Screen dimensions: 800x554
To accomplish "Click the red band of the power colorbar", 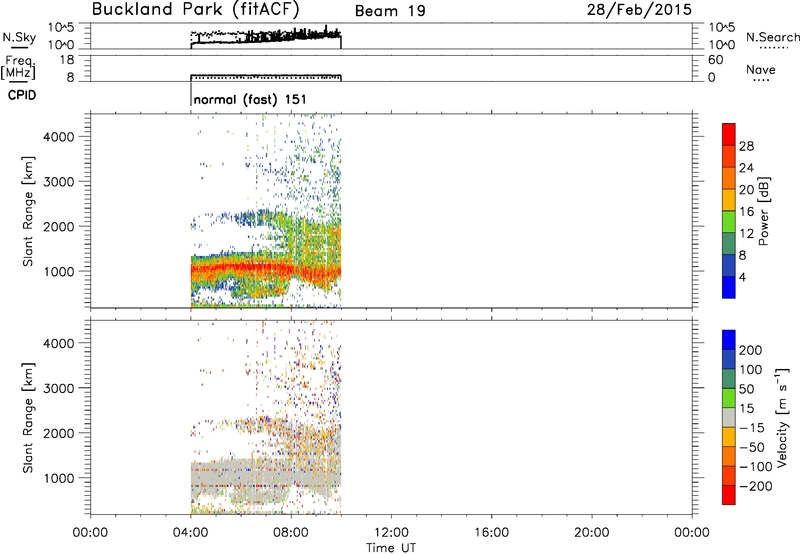I will [729, 134].
